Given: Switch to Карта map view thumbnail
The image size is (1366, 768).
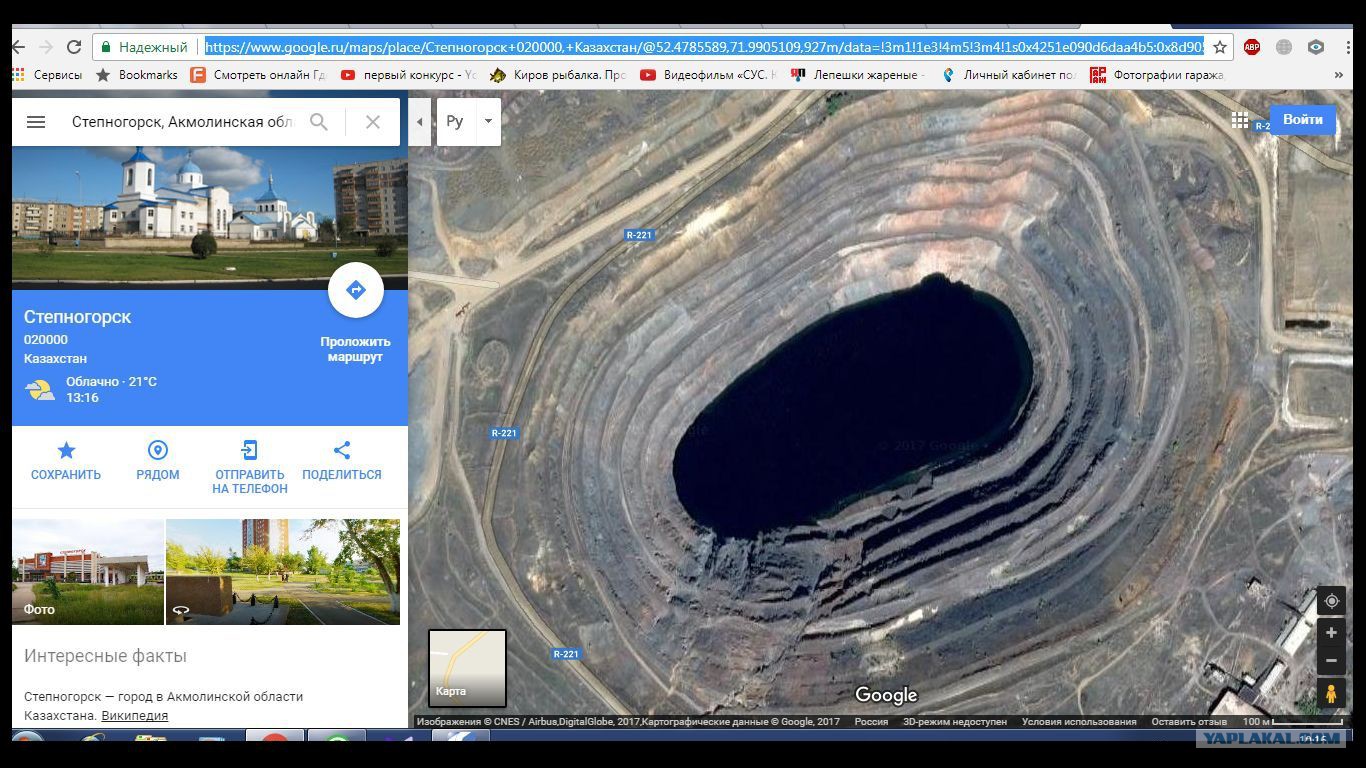Looking at the screenshot, I should (467, 667).
